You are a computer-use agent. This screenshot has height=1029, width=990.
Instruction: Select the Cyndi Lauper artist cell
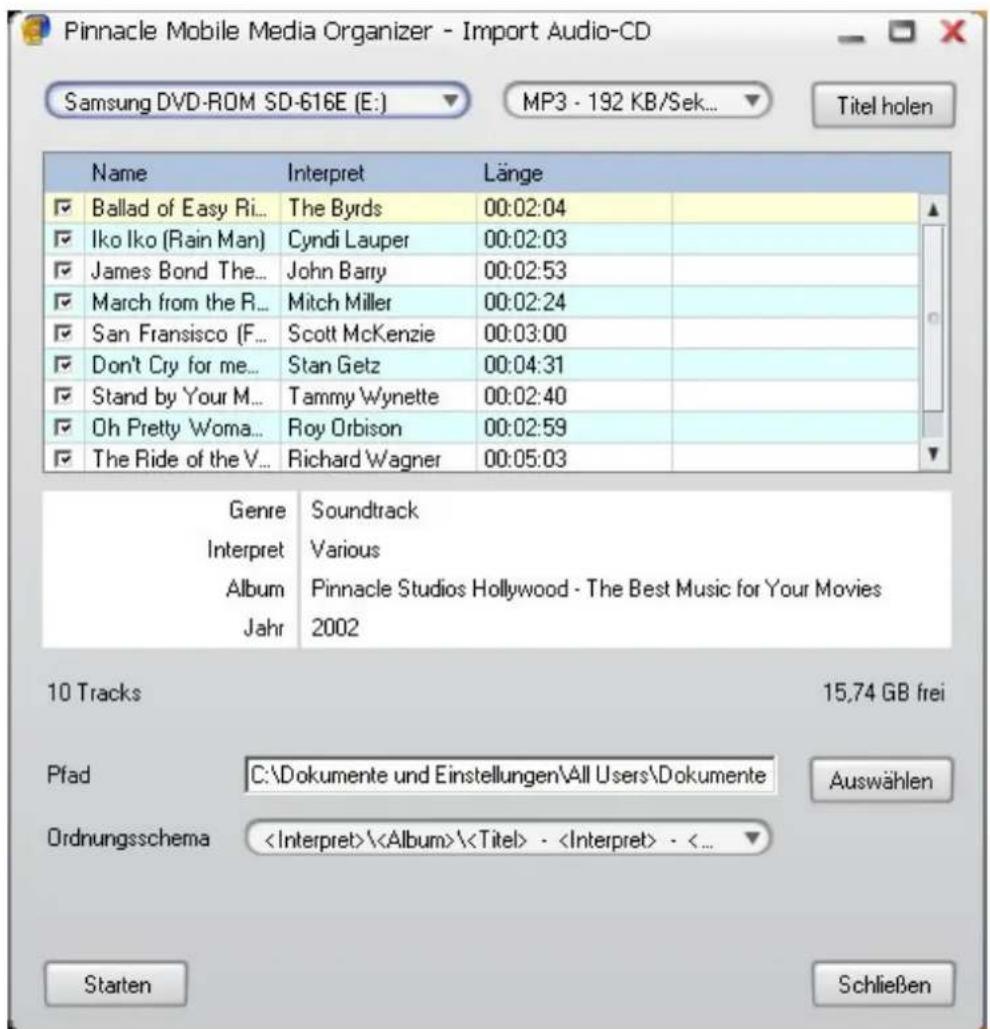coord(378,239)
